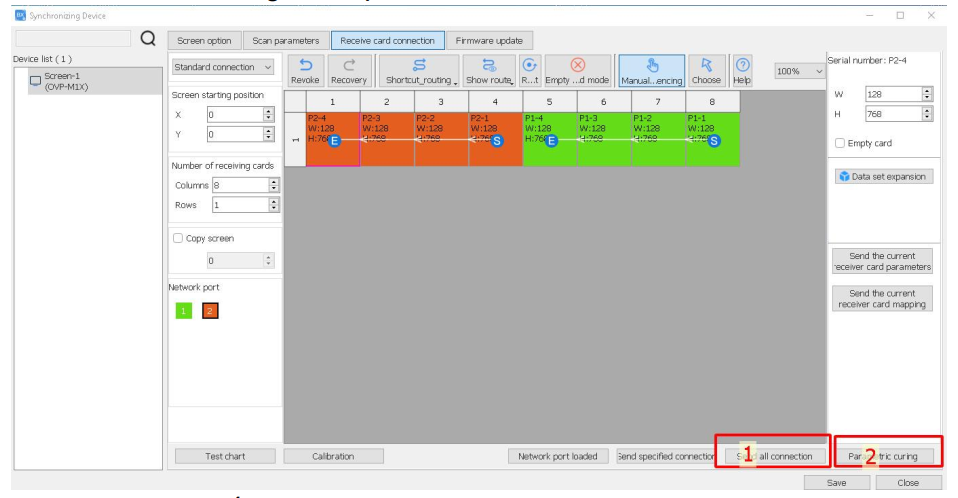Click the S start marker on P2-1
This screenshot has width=958, height=498.
497,141
